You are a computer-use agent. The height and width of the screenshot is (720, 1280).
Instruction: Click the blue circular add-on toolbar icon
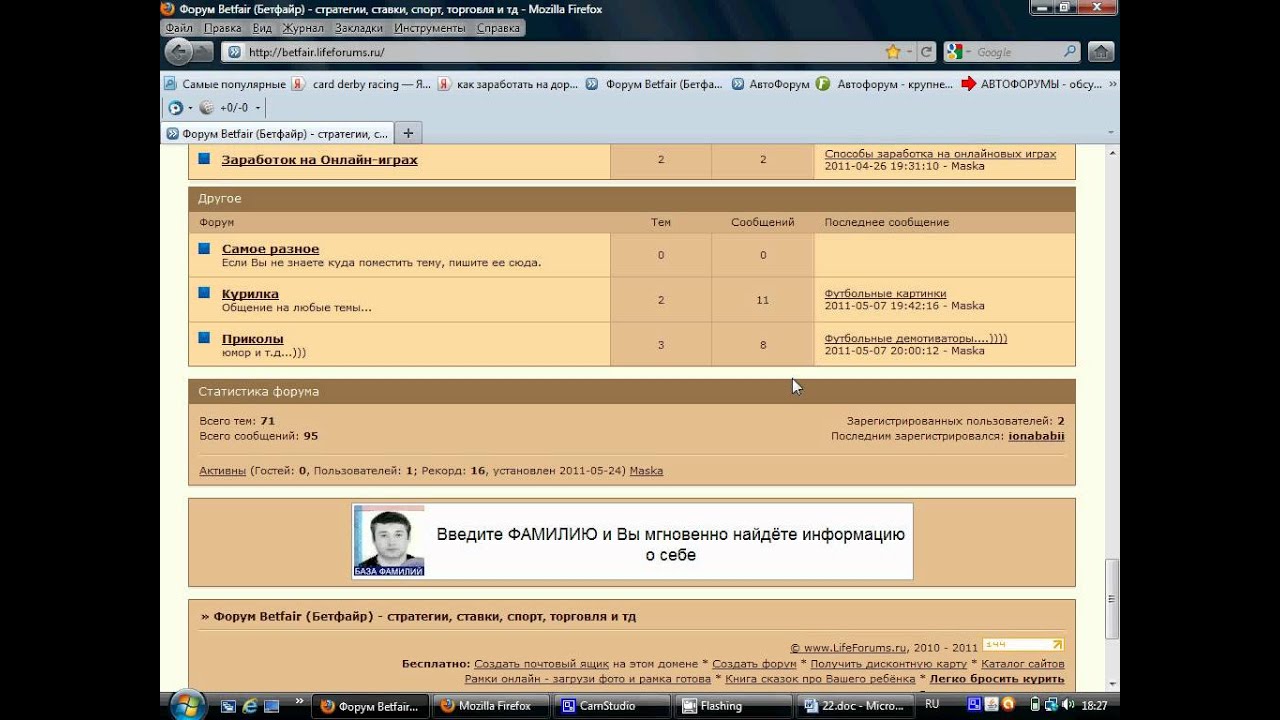click(175, 108)
